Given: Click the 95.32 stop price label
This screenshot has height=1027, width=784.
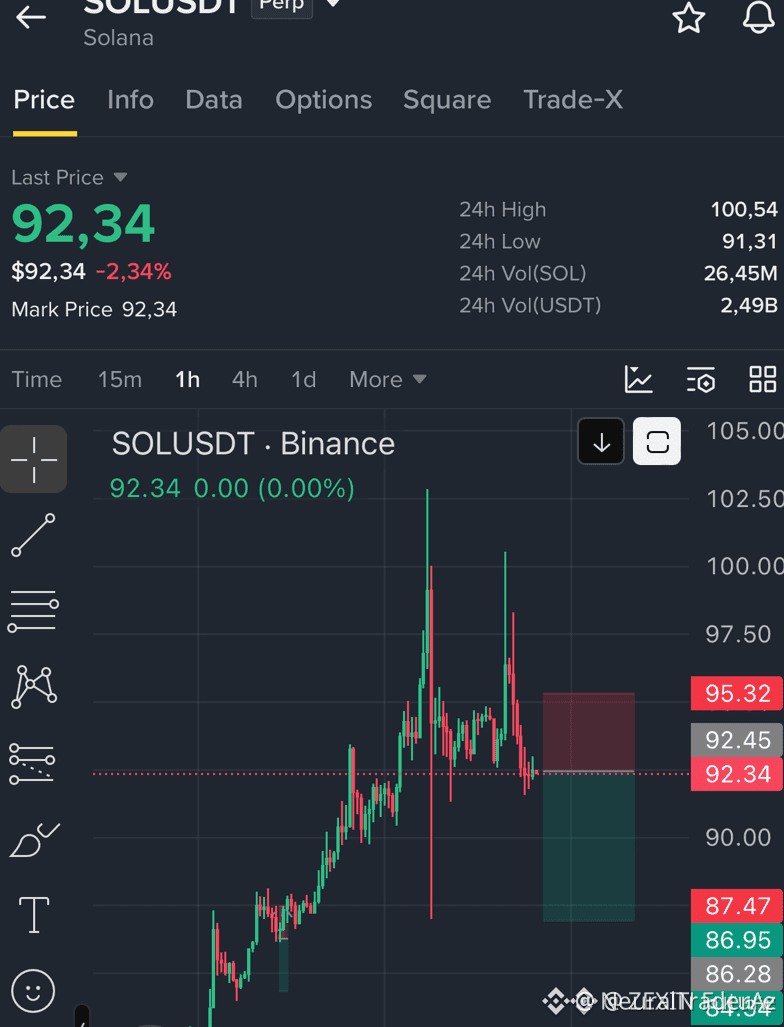Looking at the screenshot, I should point(737,694).
